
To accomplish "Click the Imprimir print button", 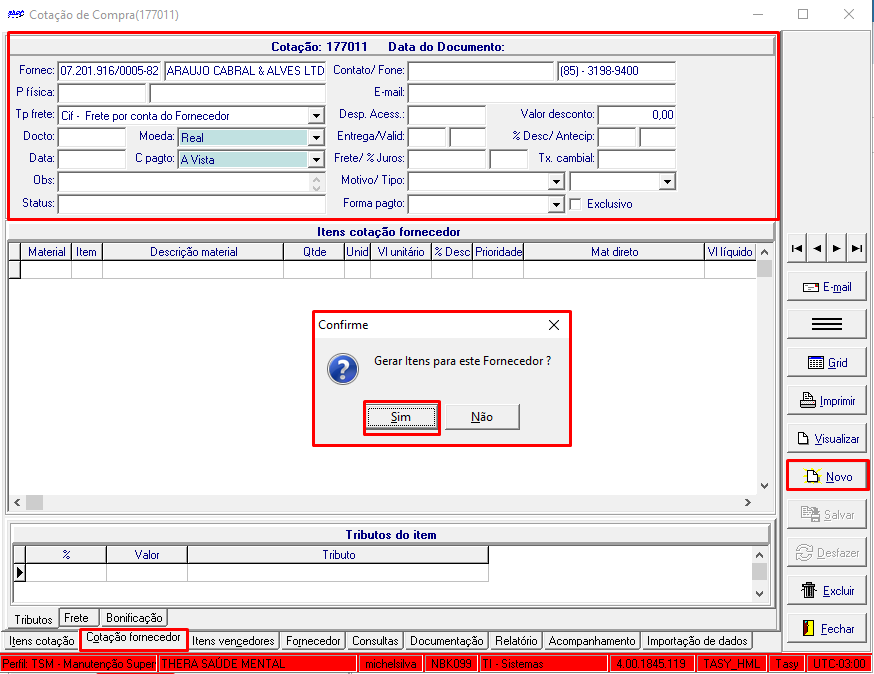I will (x=827, y=401).
